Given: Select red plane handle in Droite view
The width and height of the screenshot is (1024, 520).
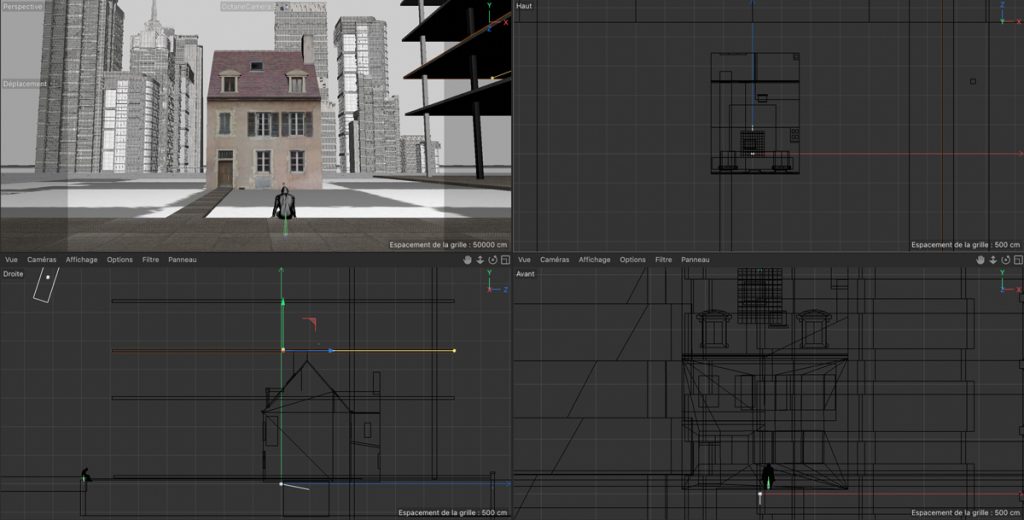Looking at the screenshot, I should coord(311,323).
